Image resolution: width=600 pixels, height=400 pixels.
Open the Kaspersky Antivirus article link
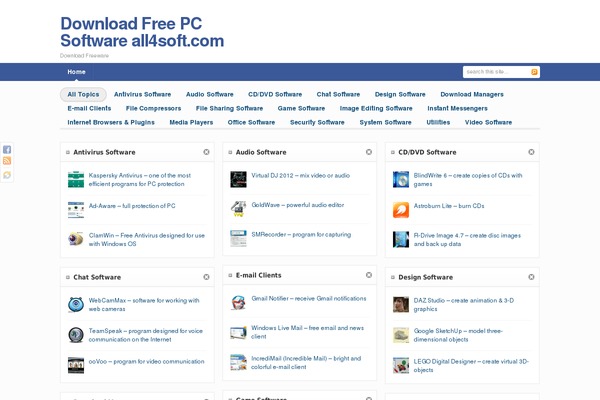click(140, 180)
